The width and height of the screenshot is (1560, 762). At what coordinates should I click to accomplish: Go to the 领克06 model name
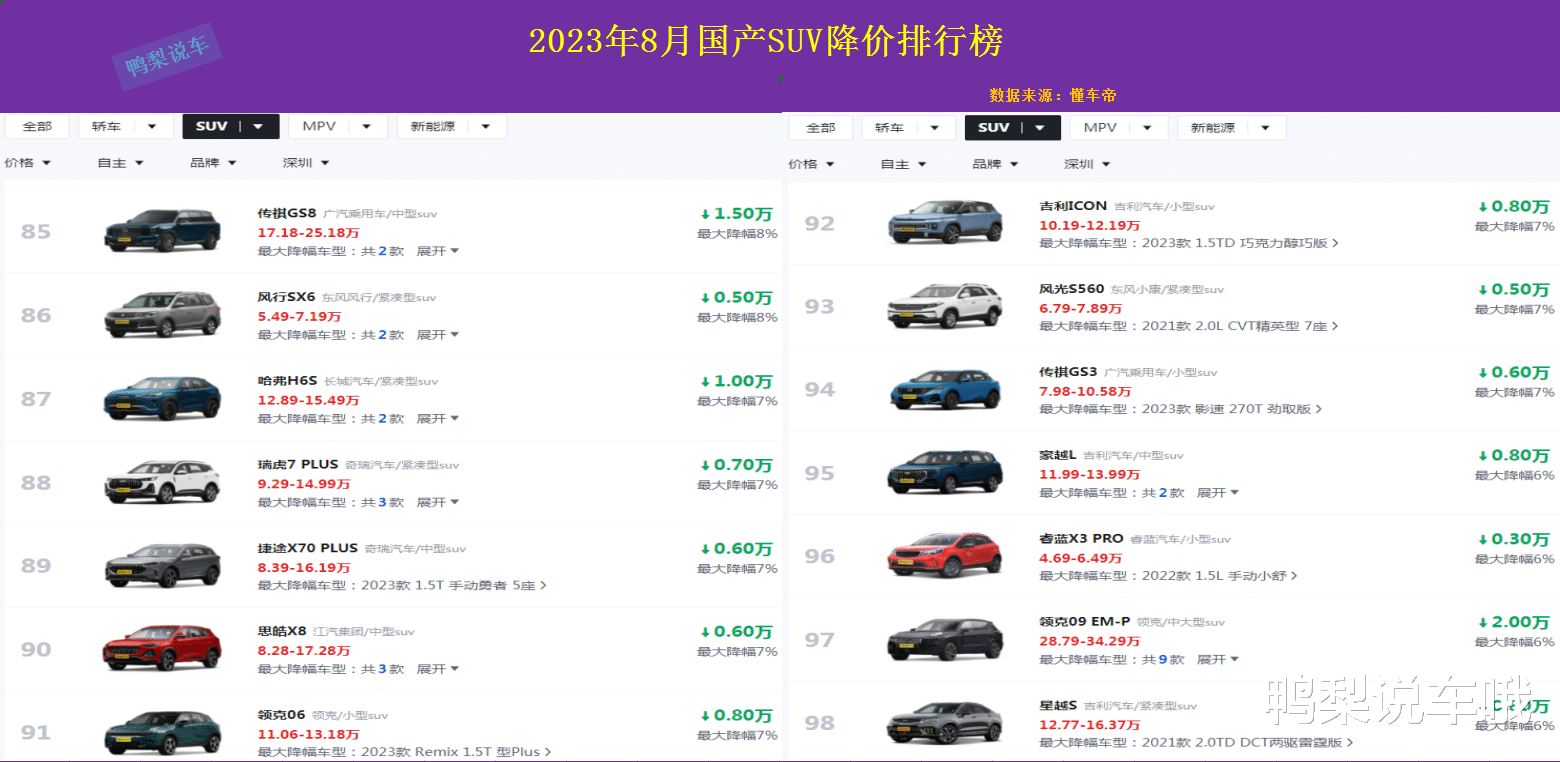tap(281, 715)
